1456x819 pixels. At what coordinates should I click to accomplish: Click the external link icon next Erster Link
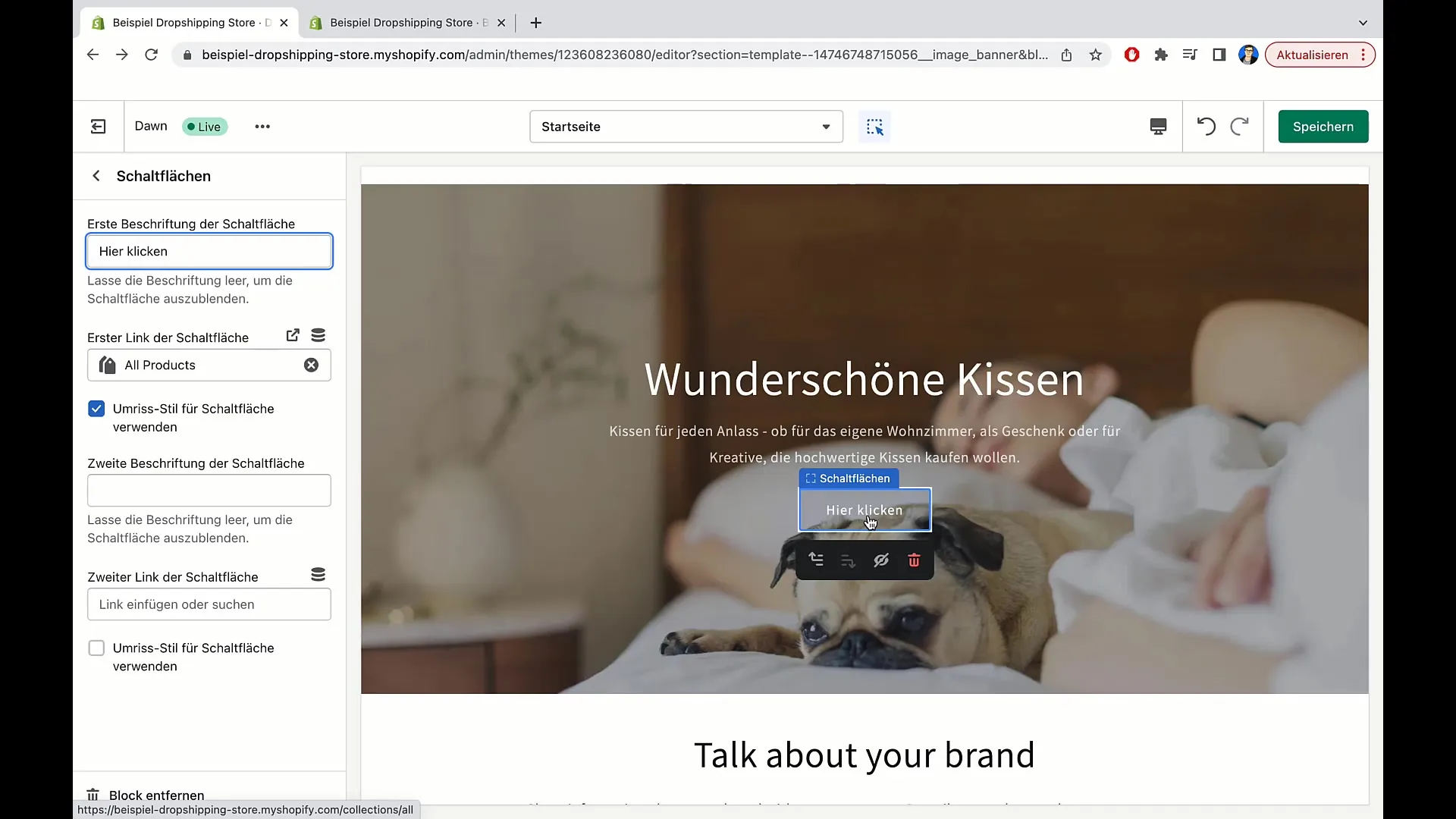click(293, 335)
